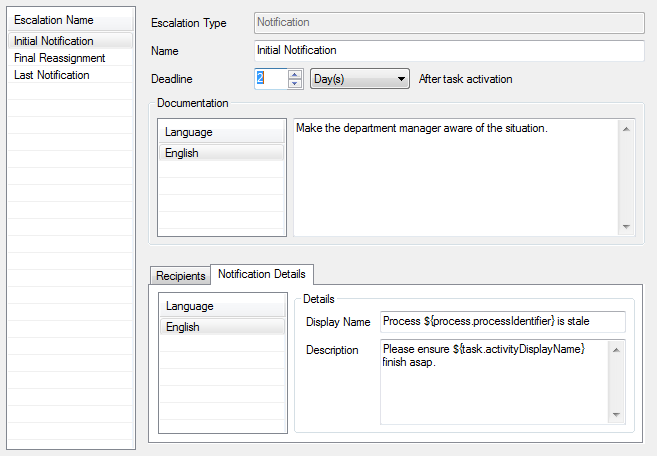
Task: Click the Escalation Type field
Action: pos(449,22)
